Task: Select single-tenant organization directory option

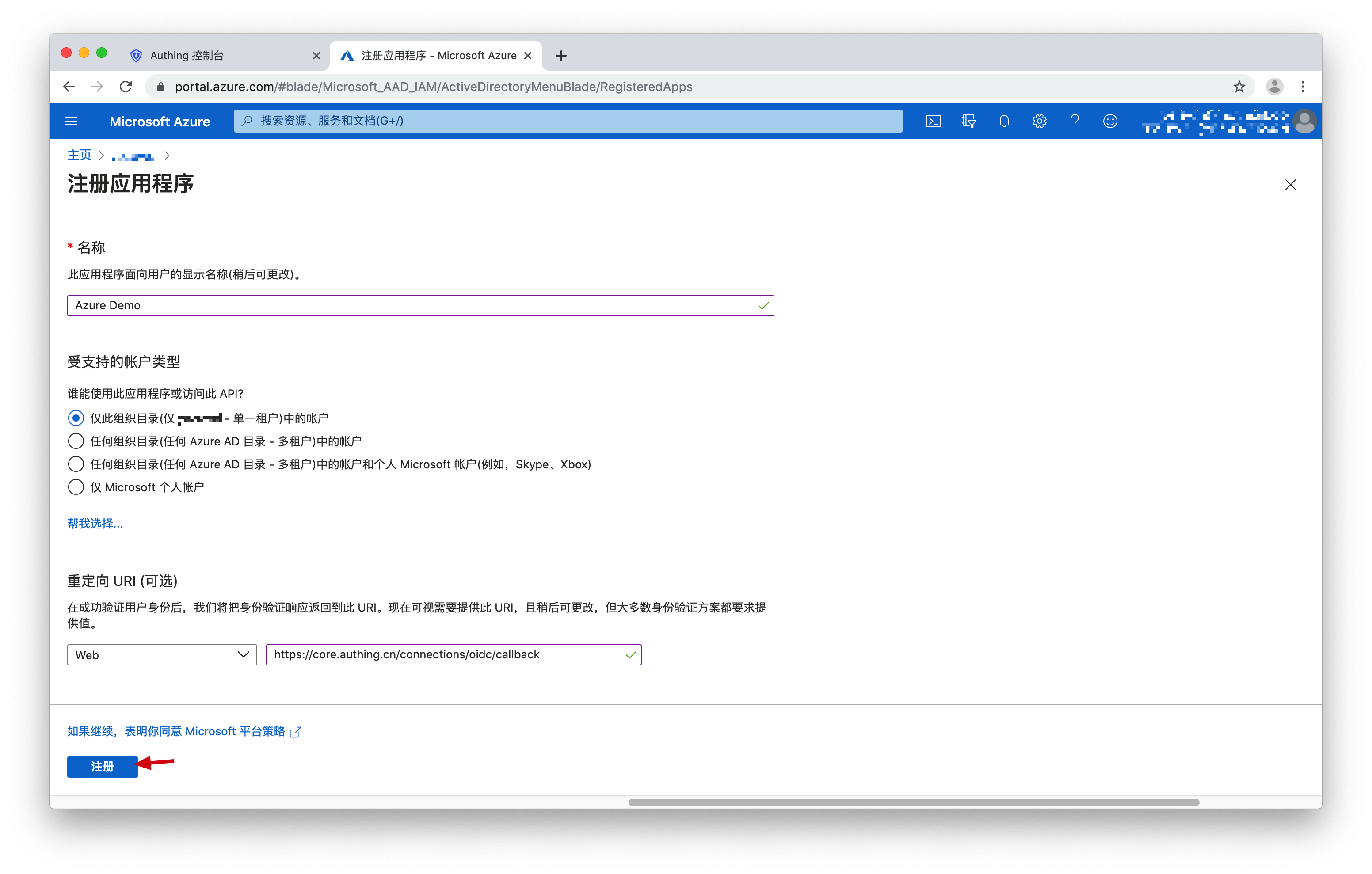Action: point(76,418)
